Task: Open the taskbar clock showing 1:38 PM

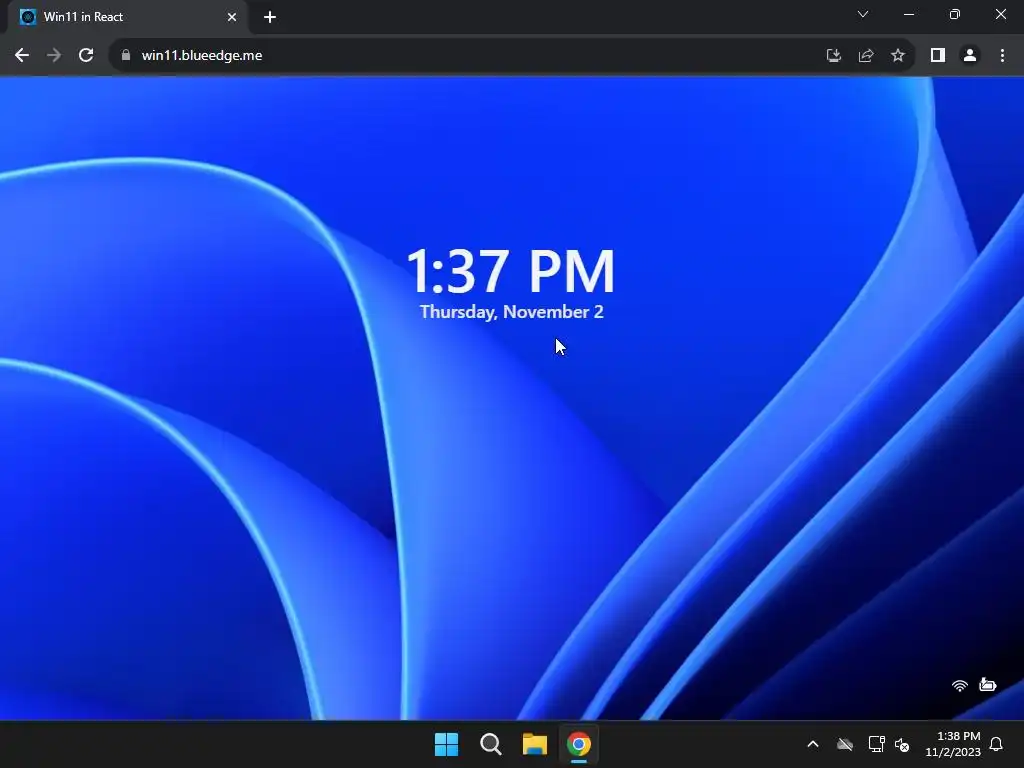Action: pos(953,744)
